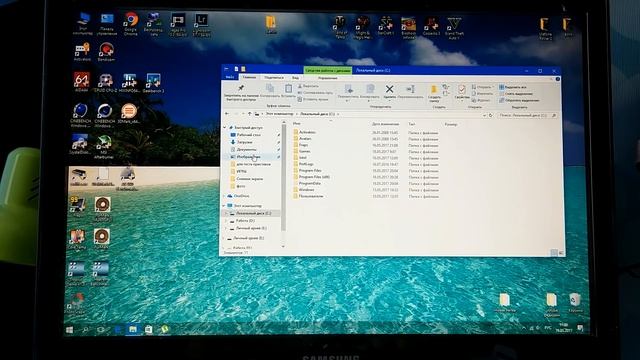Click search magnifier on taskbar
The image size is (640, 360).
[85, 329]
